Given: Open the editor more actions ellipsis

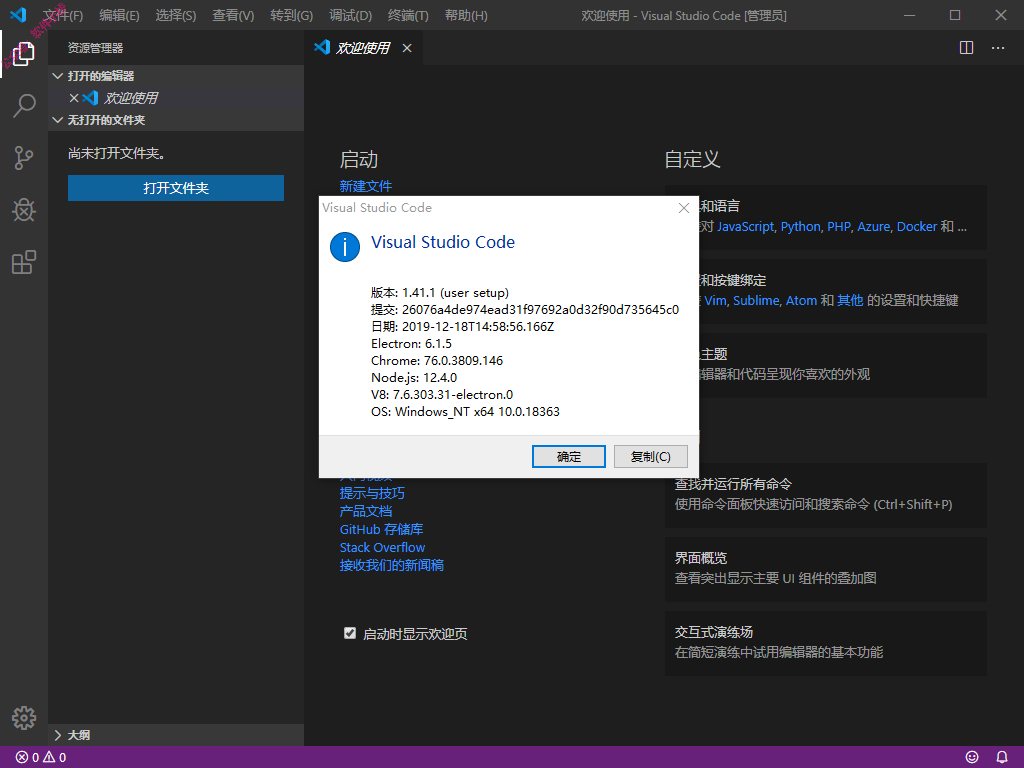Looking at the screenshot, I should point(998,48).
